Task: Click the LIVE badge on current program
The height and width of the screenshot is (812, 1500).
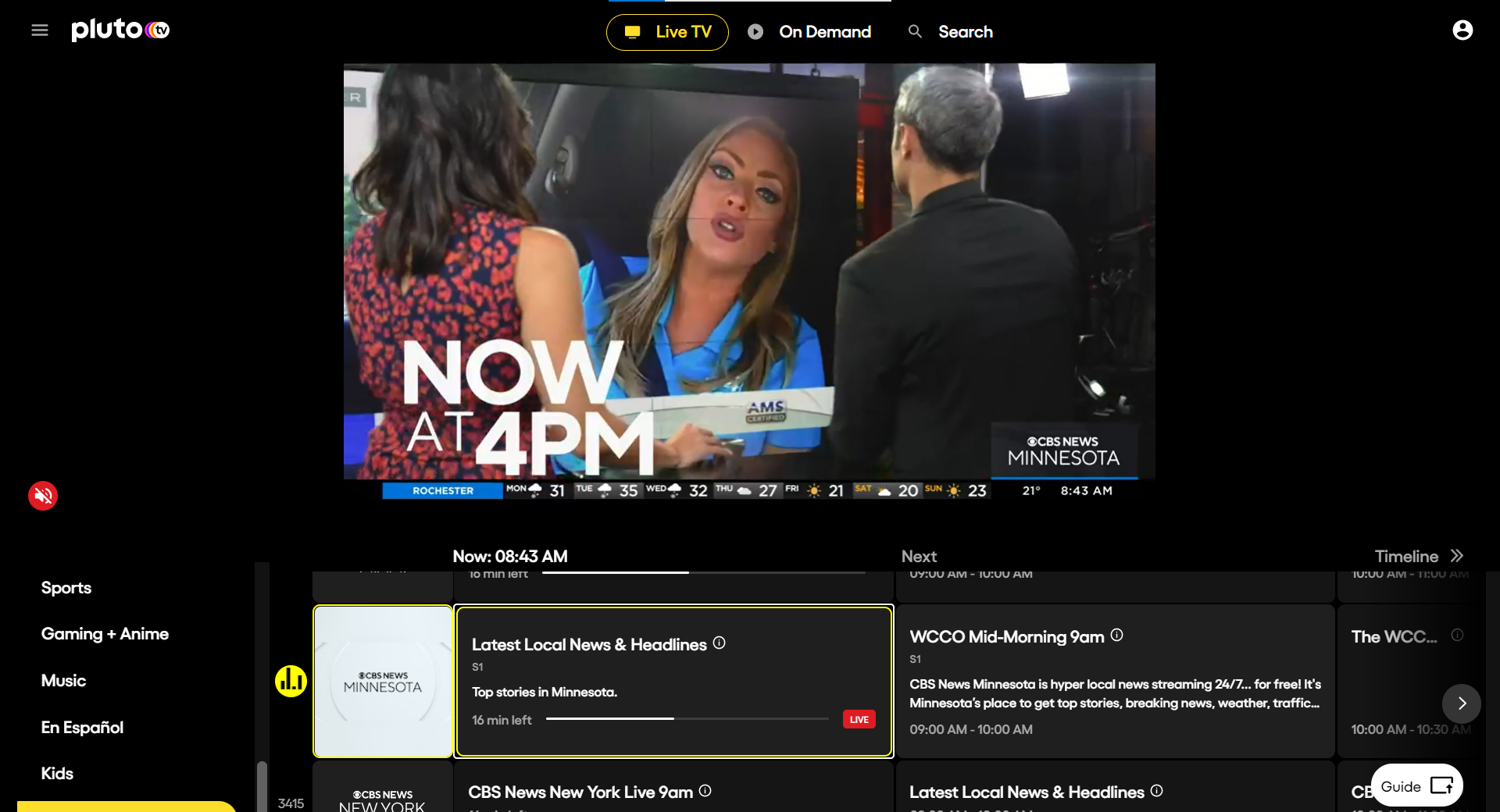Action: [x=859, y=720]
